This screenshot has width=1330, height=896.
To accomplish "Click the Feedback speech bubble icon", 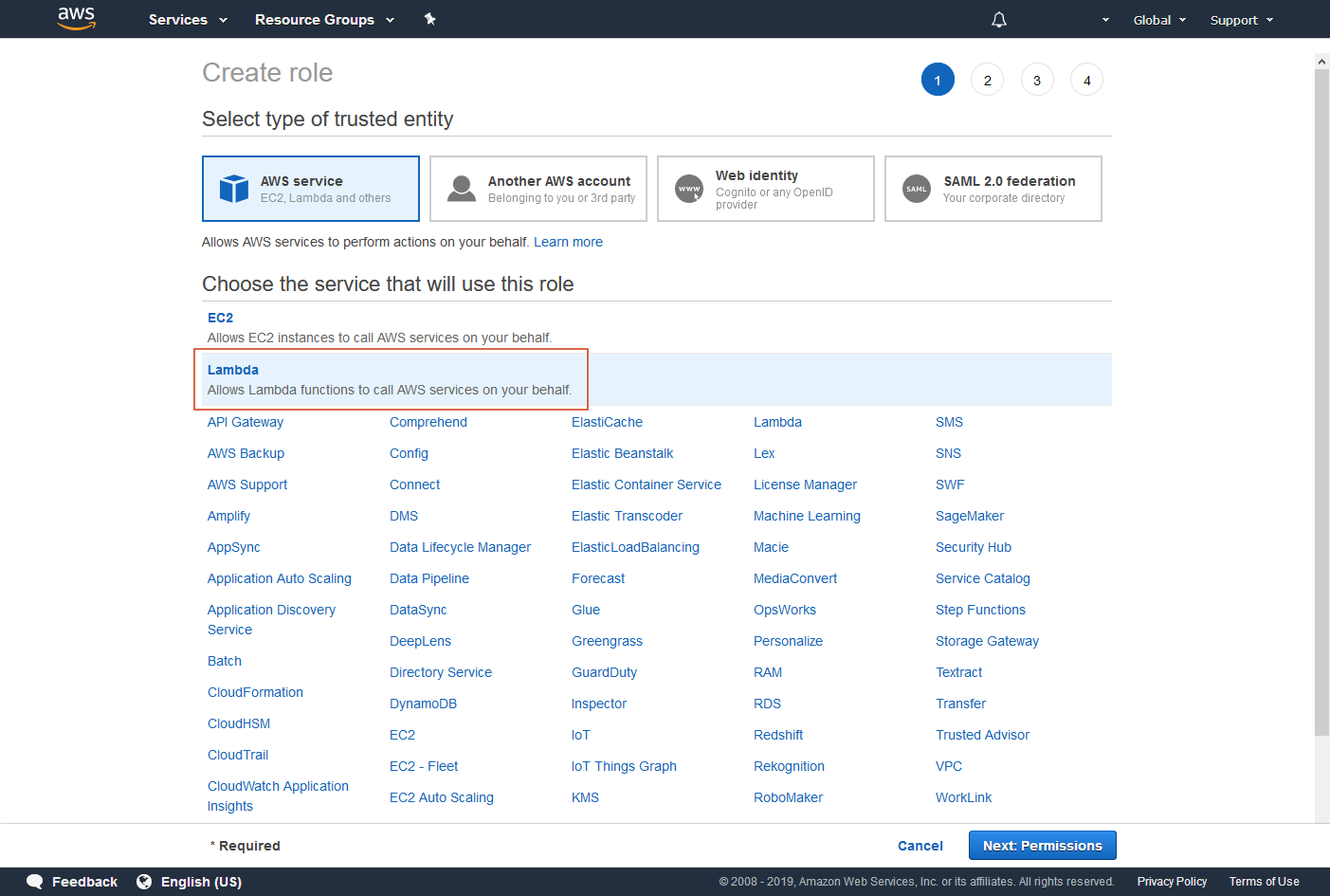I will coord(35,882).
